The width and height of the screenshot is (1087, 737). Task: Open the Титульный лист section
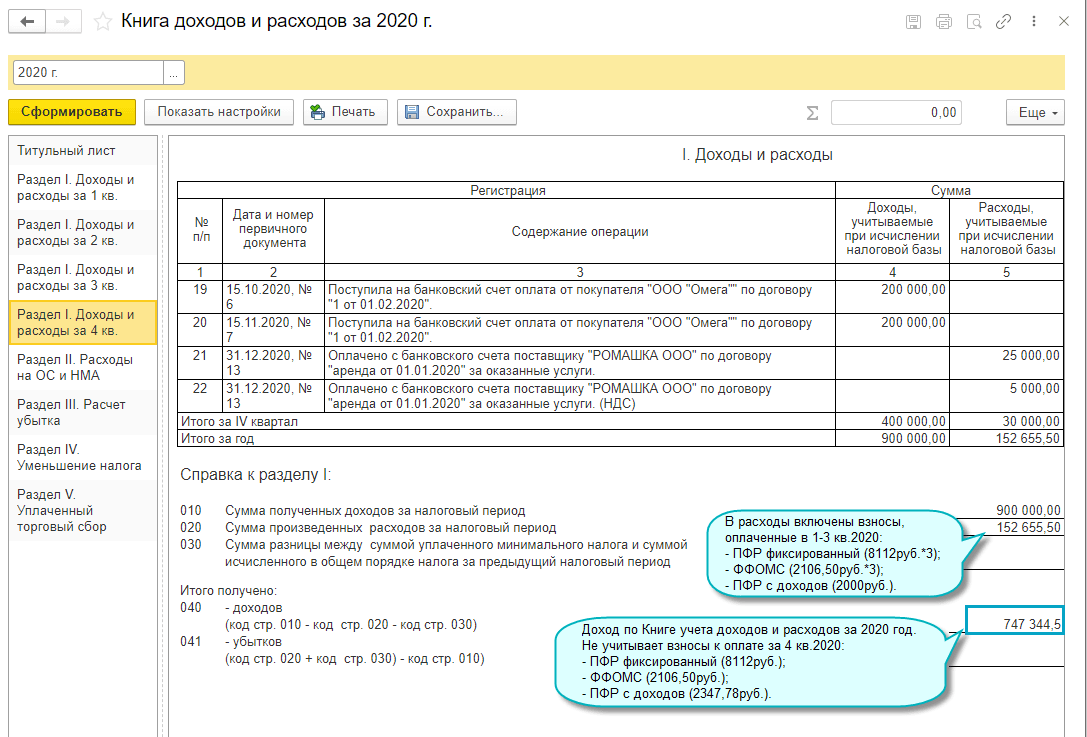click(x=82, y=150)
